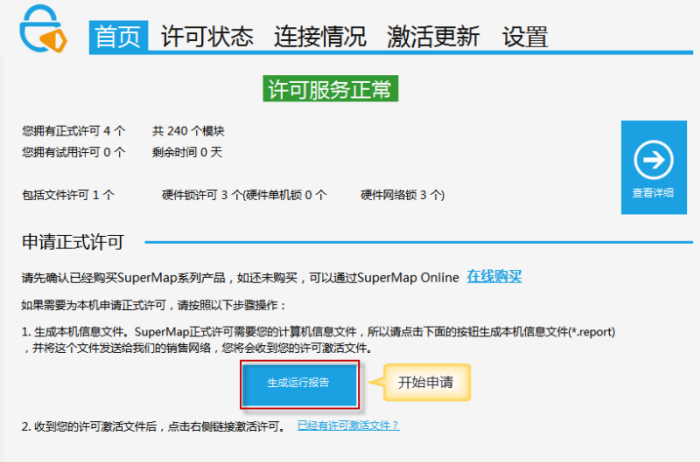This screenshot has height=462, width=700.
Task: Go to the 连接情况 tab
Action: [320, 37]
